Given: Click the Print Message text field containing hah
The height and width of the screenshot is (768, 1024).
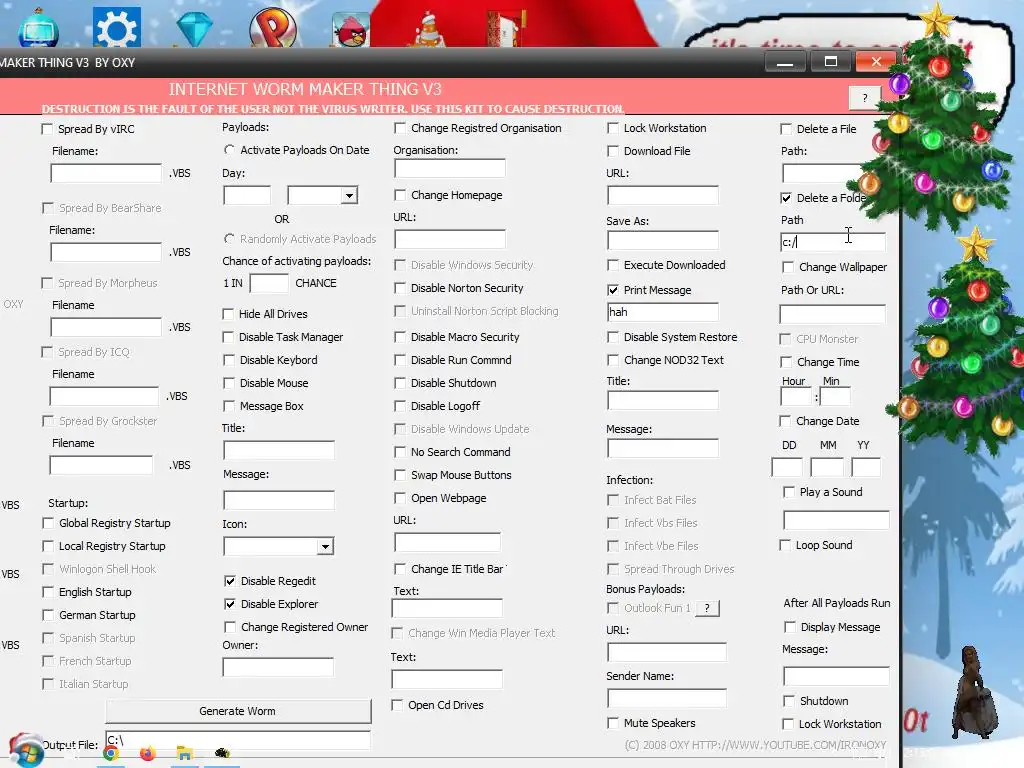Looking at the screenshot, I should (x=663, y=312).
